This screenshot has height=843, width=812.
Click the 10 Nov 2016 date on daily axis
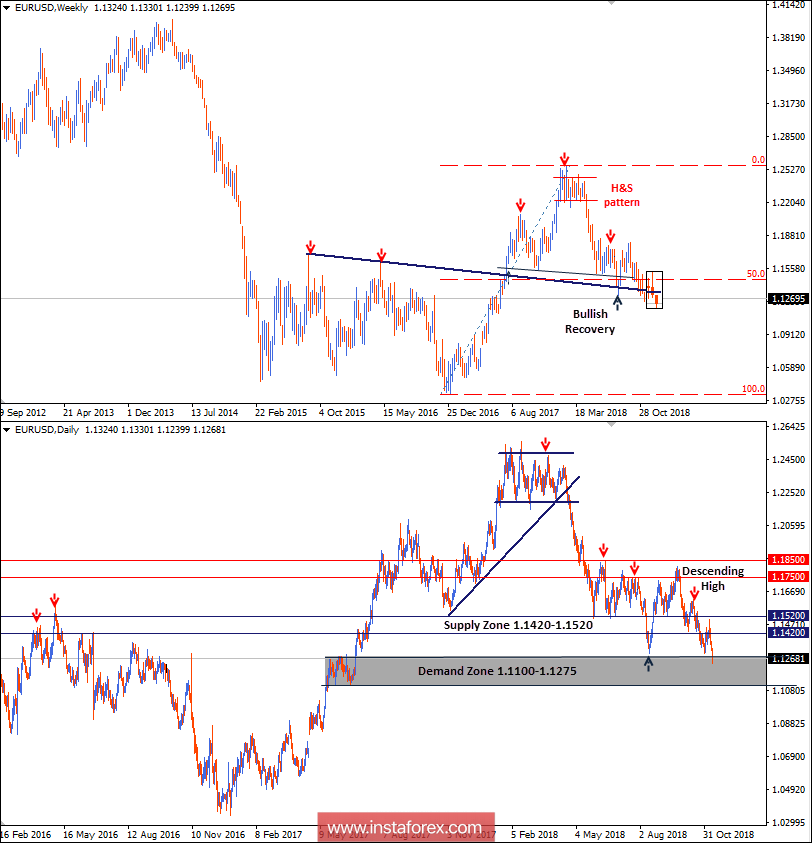coord(218,835)
